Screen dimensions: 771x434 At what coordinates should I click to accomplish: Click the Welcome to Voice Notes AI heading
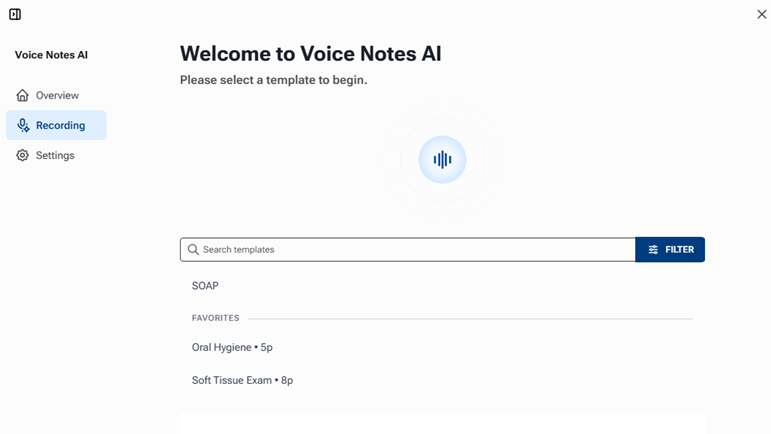coord(310,54)
